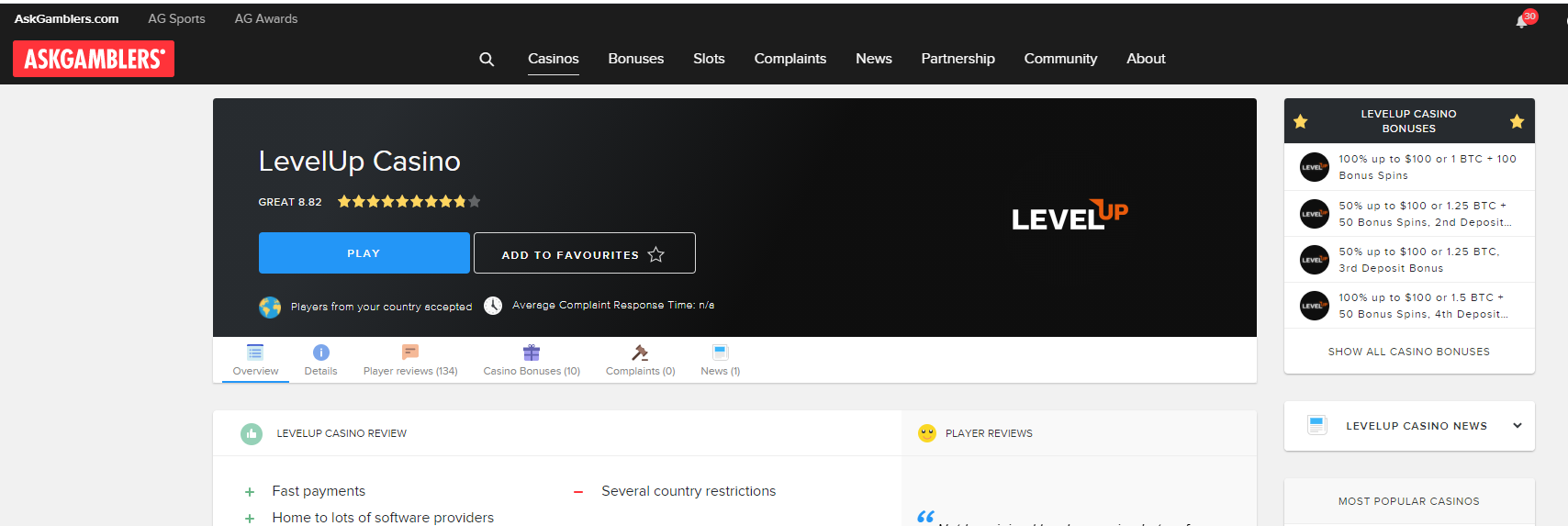Click Fast payments pro item
This screenshot has width=1568, height=526.
point(319,491)
